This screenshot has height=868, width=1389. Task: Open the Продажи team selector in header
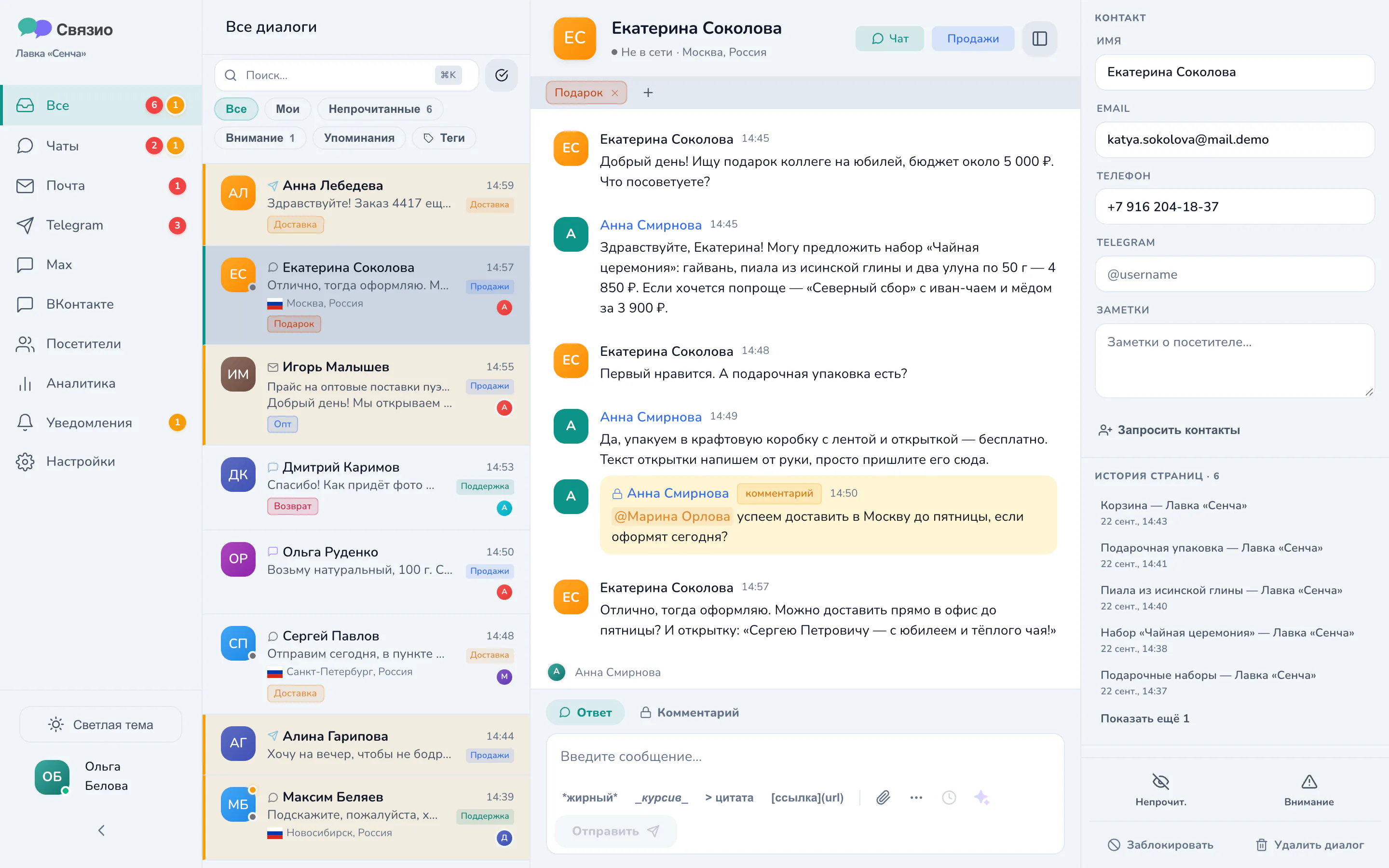tap(973, 39)
